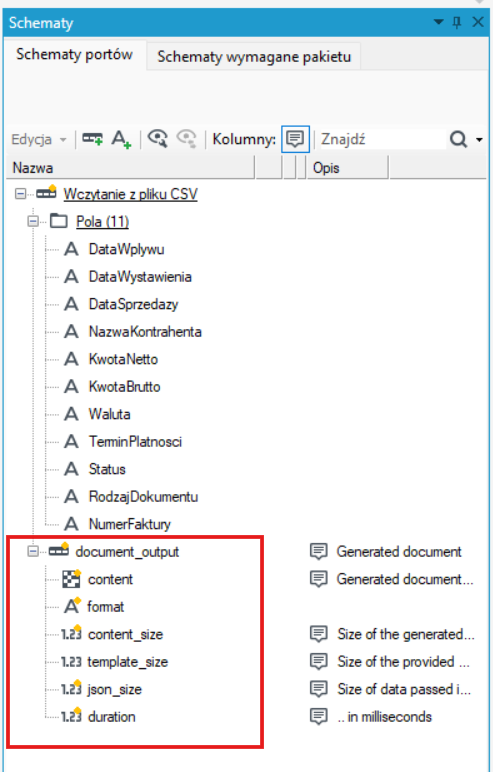493x772 pixels.
Task: Open the search options dropdown arrow
Action: click(479, 140)
